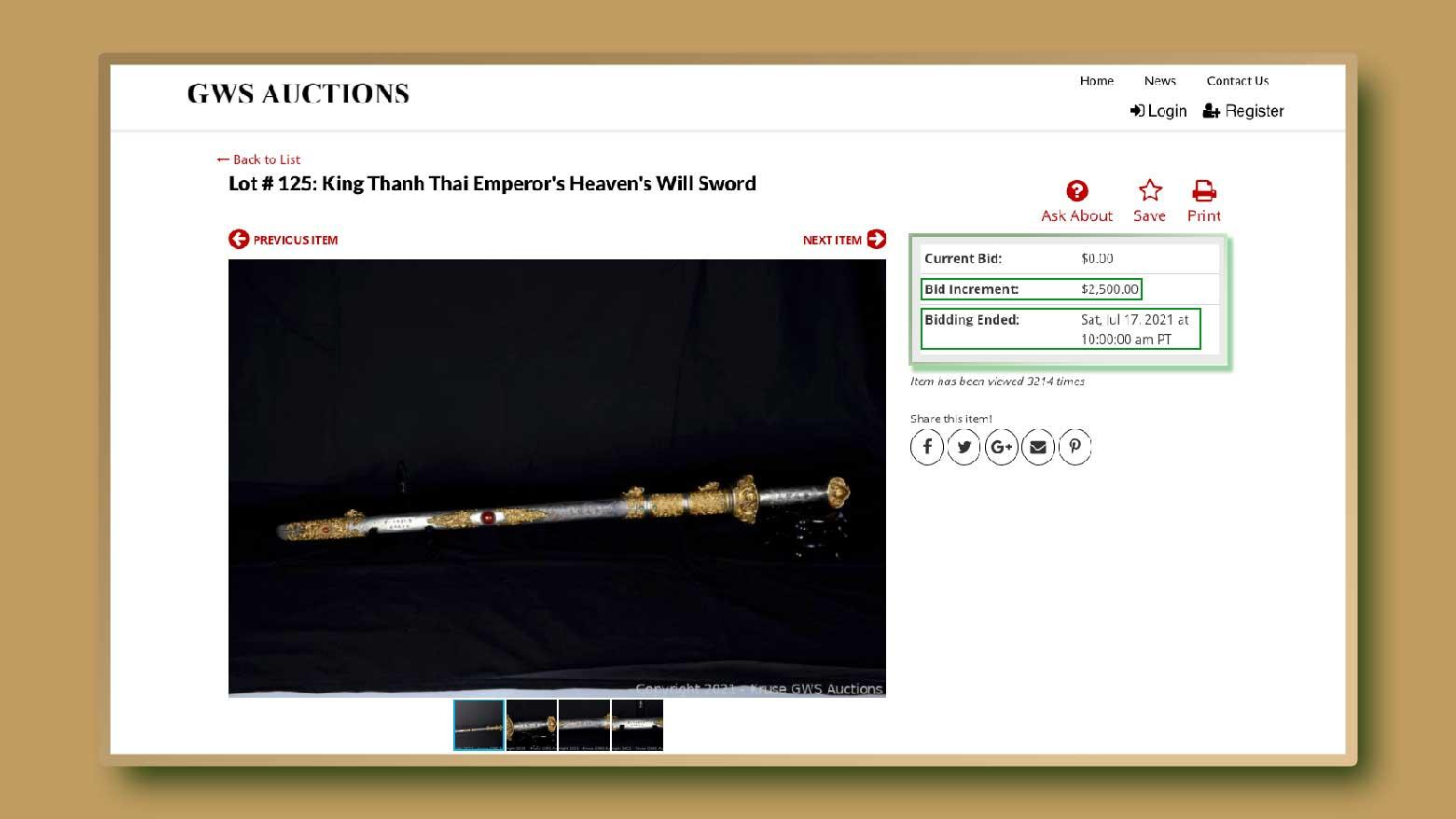Screen dimensions: 1456x819
Task: Click the Register link
Action: coord(1243,111)
